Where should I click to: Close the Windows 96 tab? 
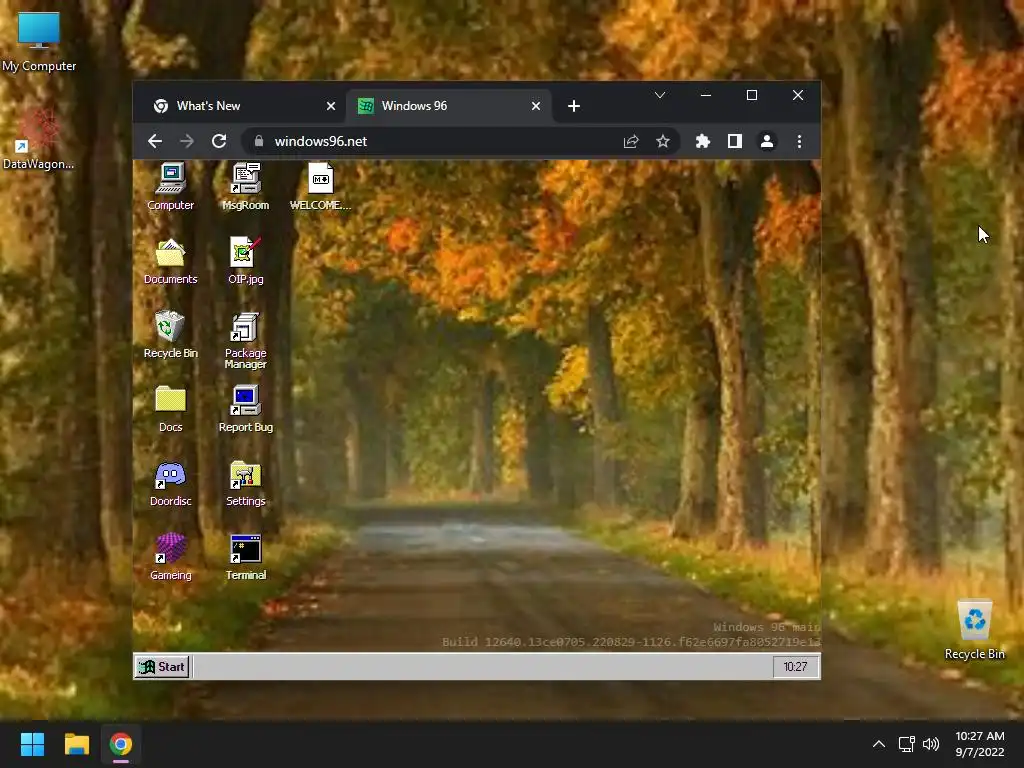(536, 106)
